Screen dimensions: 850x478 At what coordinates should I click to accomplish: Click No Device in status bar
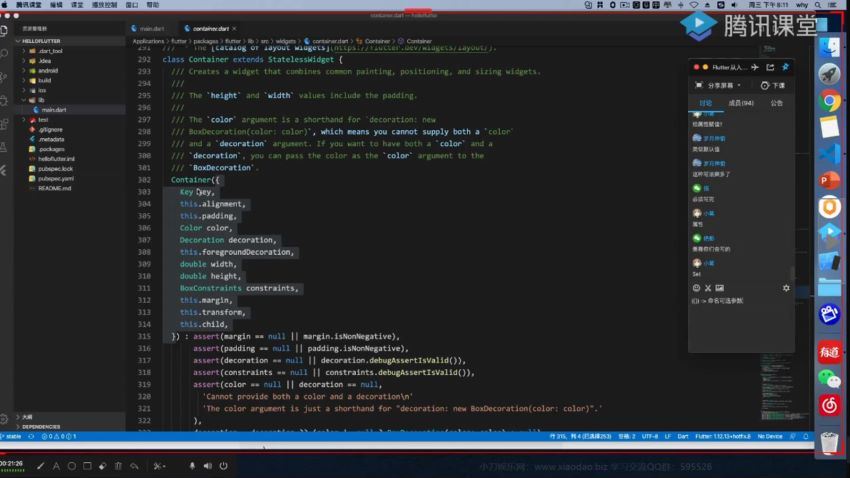769,436
